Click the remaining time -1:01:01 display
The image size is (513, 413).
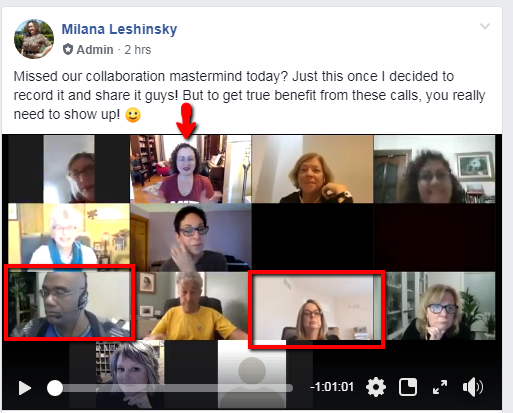point(332,387)
